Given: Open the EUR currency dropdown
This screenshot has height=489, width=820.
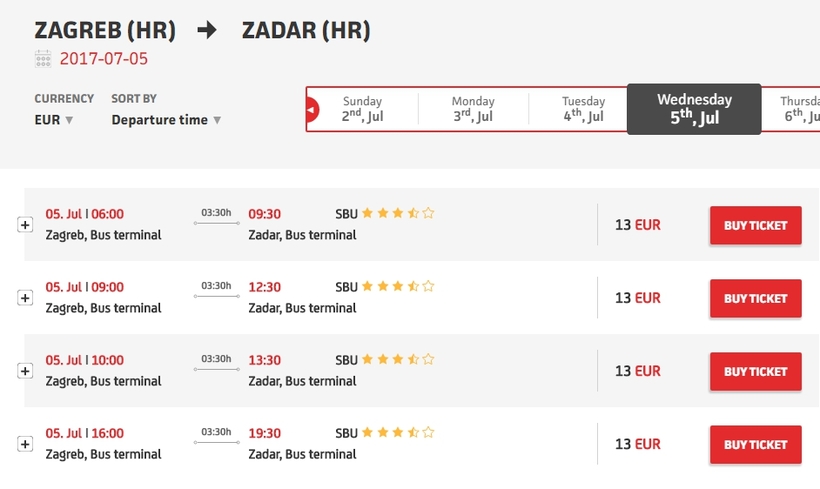Looking at the screenshot, I should coord(54,120).
